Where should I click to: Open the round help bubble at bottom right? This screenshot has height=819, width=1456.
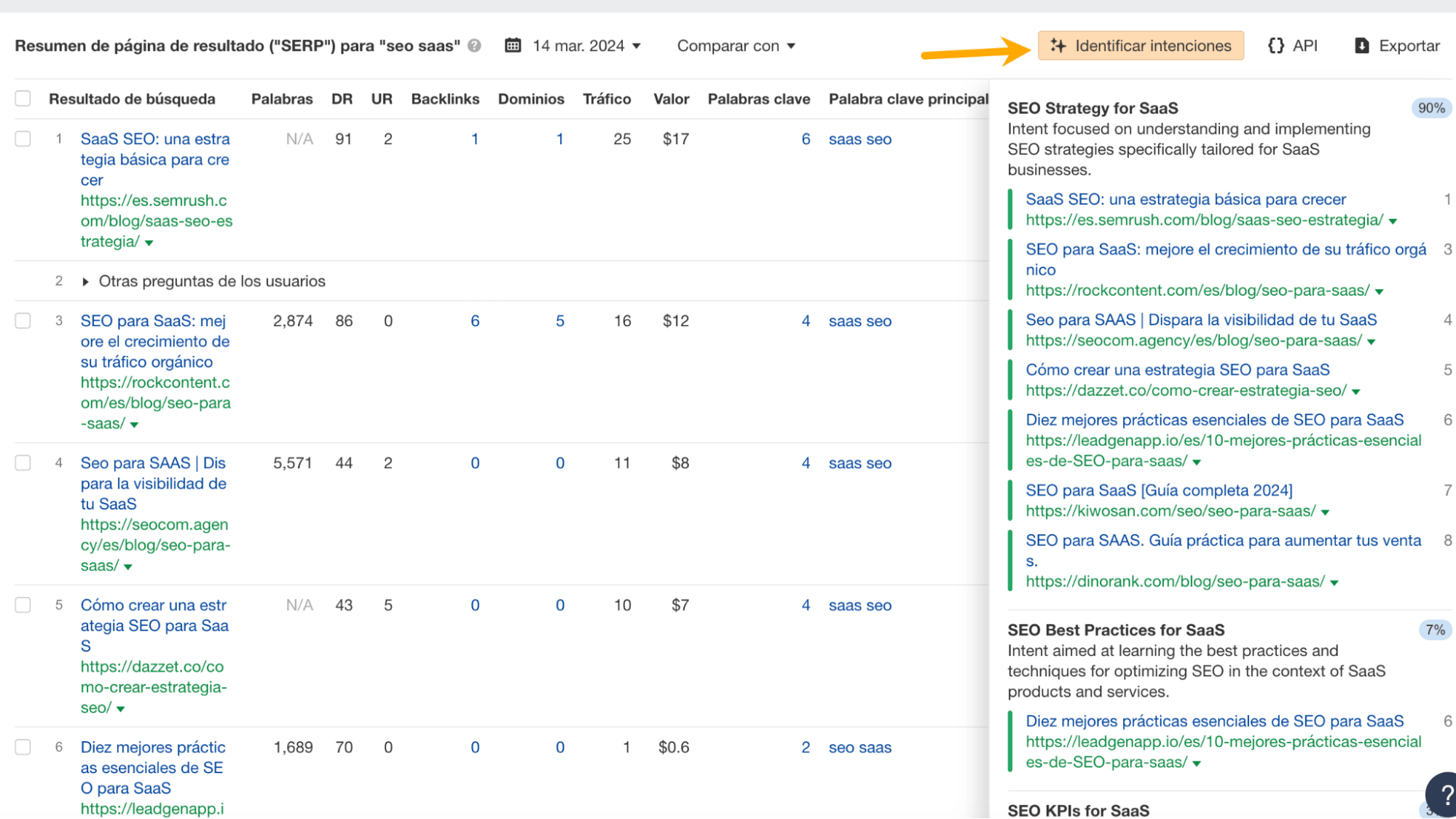pyautogui.click(x=1444, y=796)
